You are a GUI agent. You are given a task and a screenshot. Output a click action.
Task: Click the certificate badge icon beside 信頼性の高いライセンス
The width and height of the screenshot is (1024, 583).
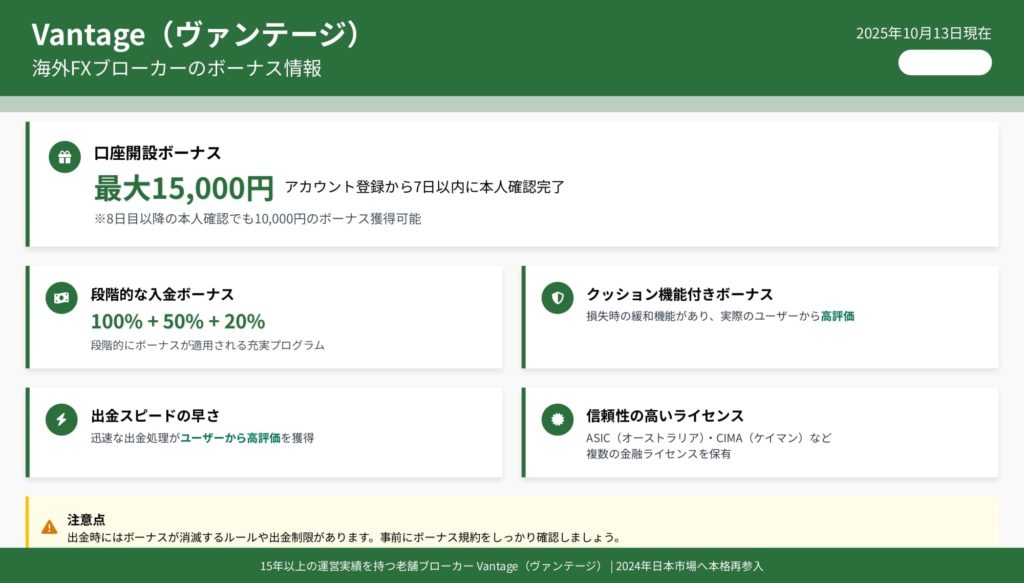click(557, 420)
